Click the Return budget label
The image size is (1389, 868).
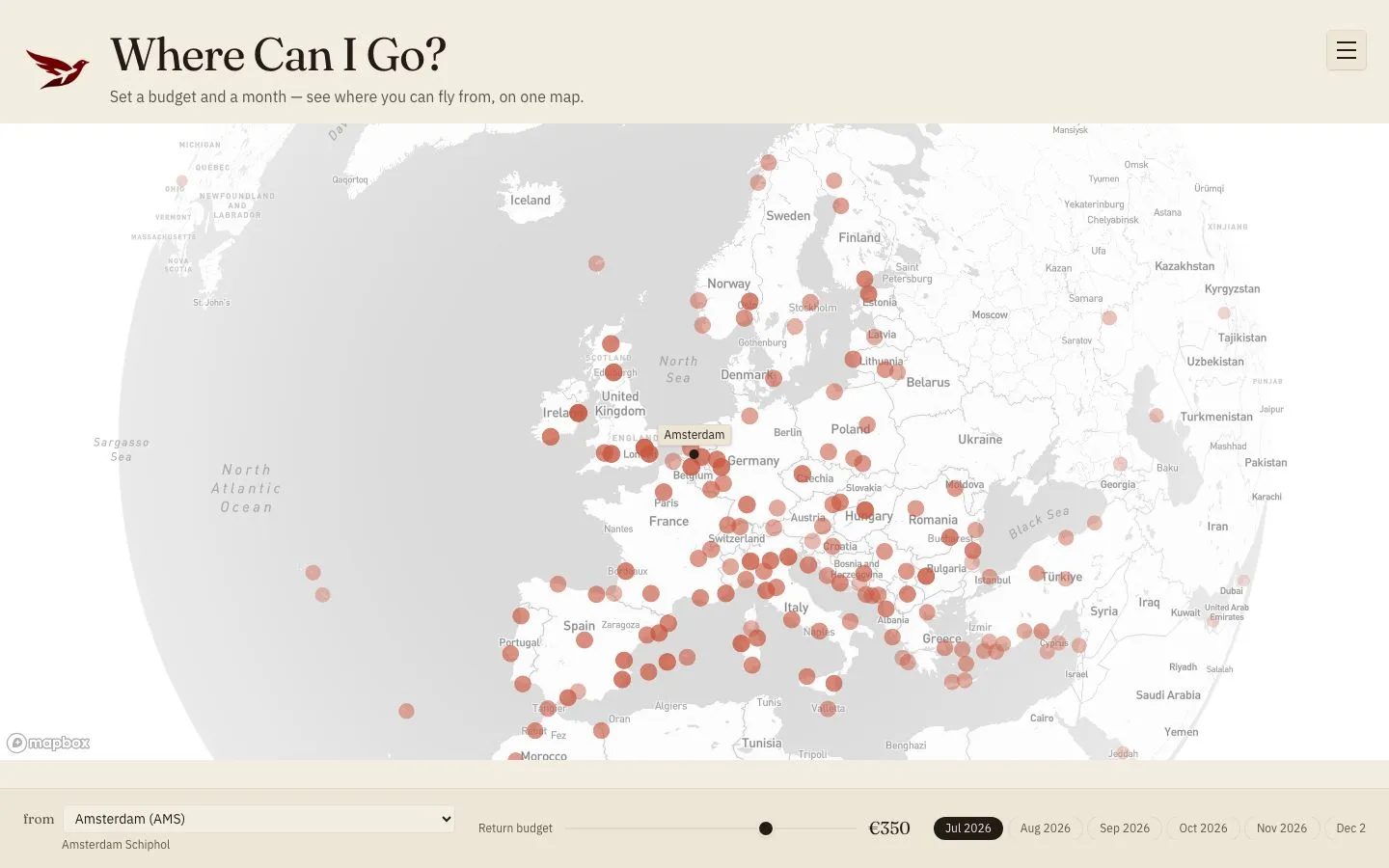[515, 828]
